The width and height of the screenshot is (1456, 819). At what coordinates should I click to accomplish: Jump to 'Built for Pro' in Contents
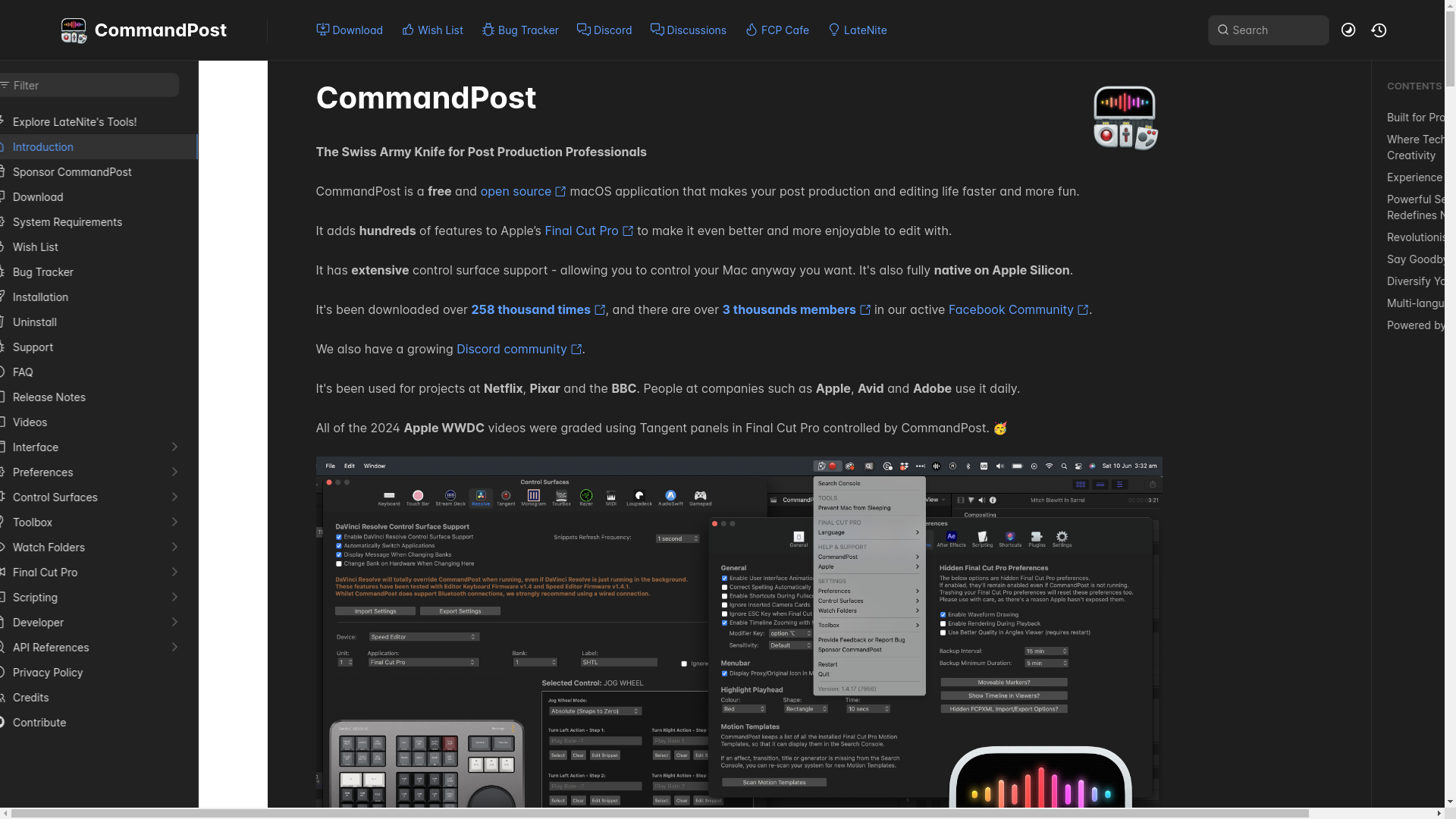(x=1415, y=118)
